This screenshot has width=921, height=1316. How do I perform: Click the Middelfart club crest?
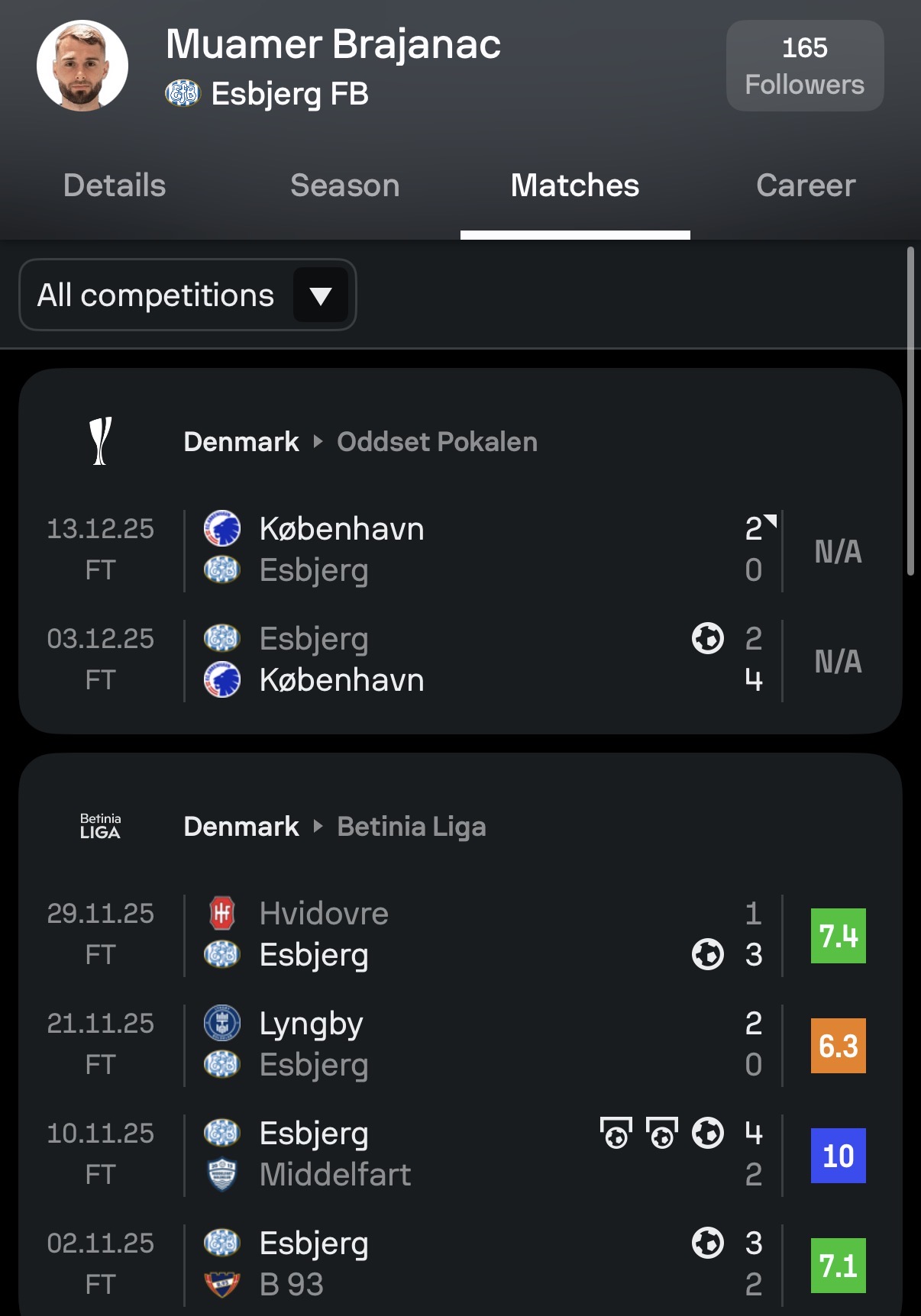click(x=222, y=1174)
